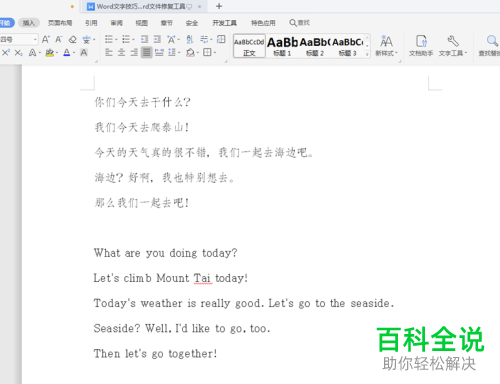The width and height of the screenshot is (500, 384).
Task: Expand borders dropdown arrow
Action: tap(215, 53)
